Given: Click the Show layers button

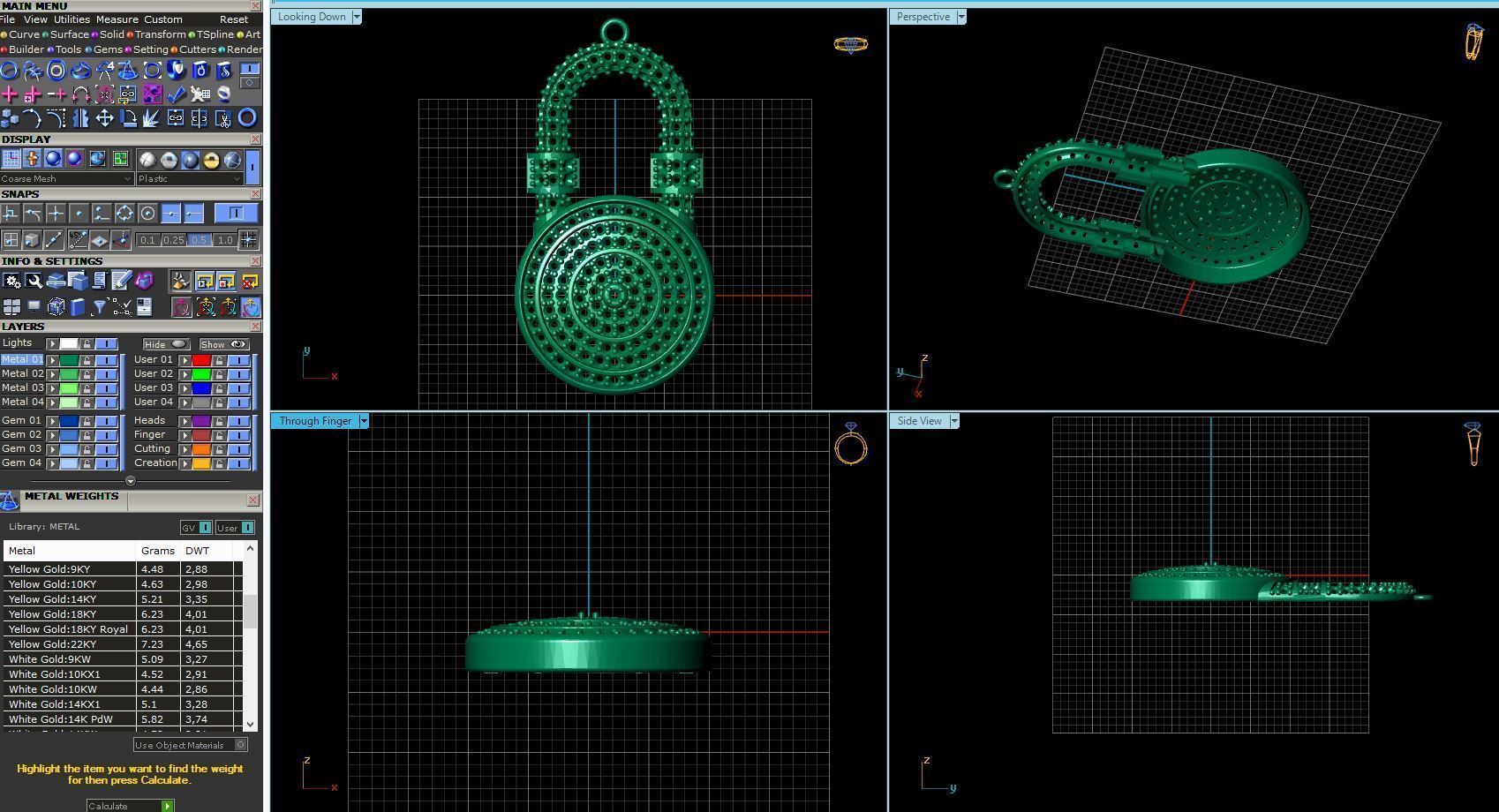Looking at the screenshot, I should pos(224,344).
